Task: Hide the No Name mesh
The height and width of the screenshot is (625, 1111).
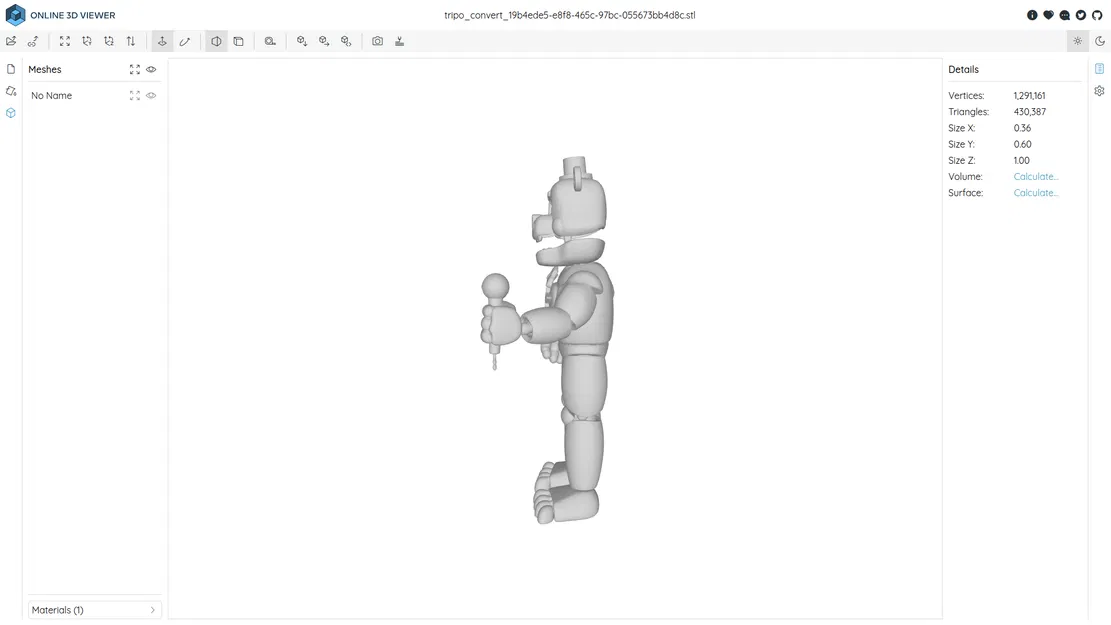Action: click(151, 95)
